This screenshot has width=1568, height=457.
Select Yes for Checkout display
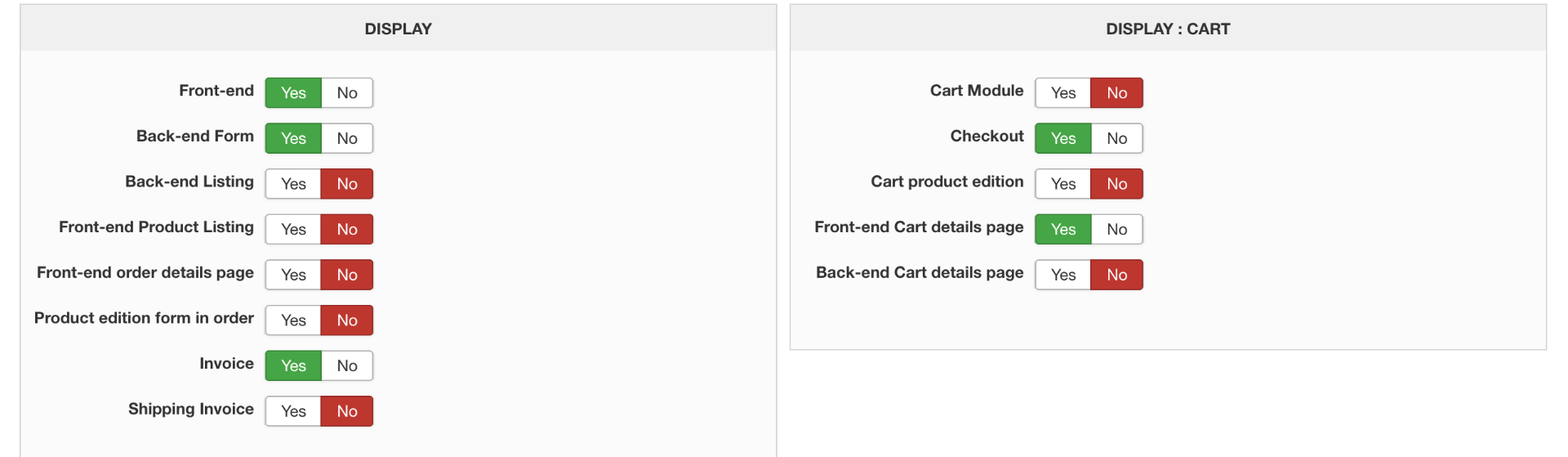[x=1062, y=139]
